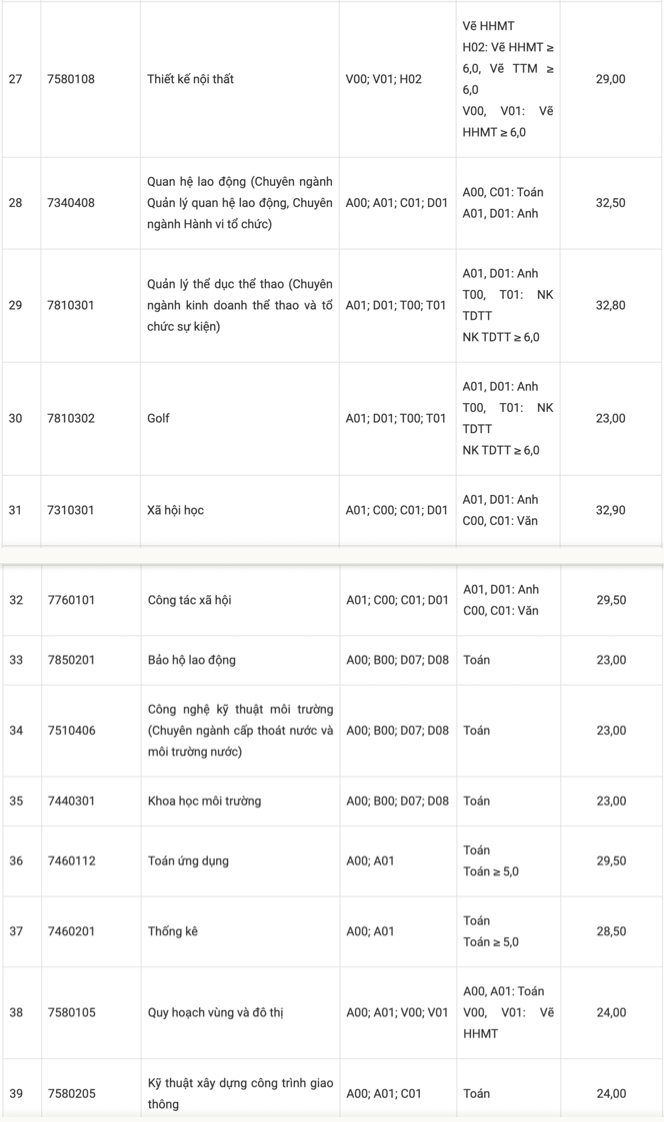
Task: Select "Bảo hộ lao động" major name
Action: point(191,660)
